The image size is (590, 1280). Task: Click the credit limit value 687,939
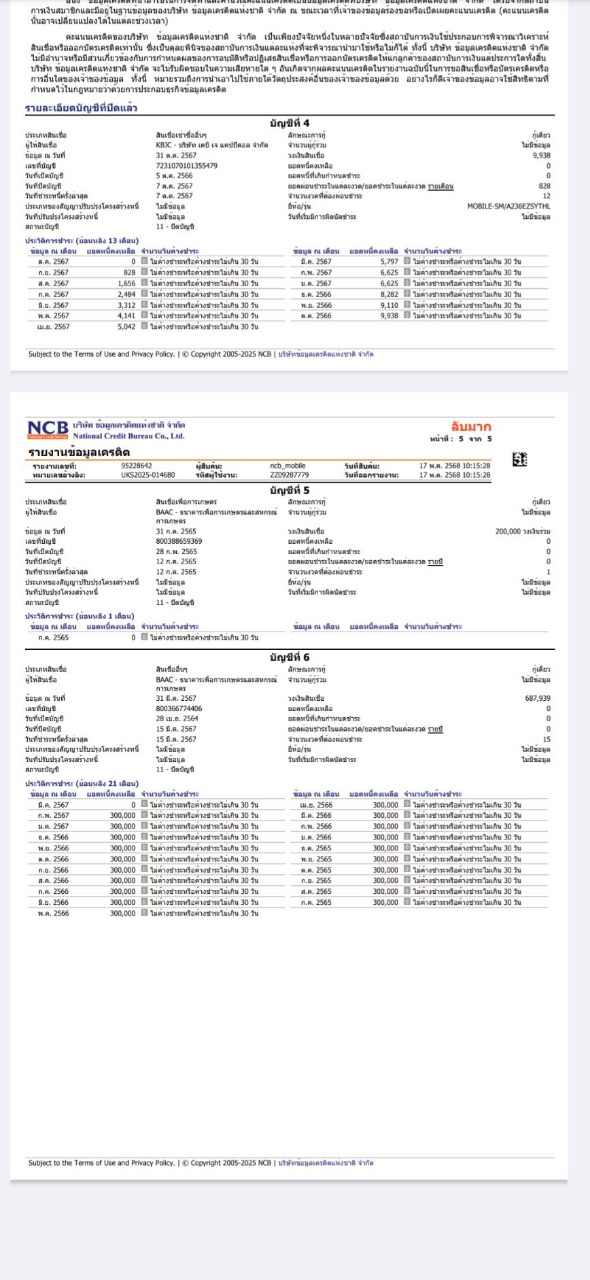pos(537,697)
